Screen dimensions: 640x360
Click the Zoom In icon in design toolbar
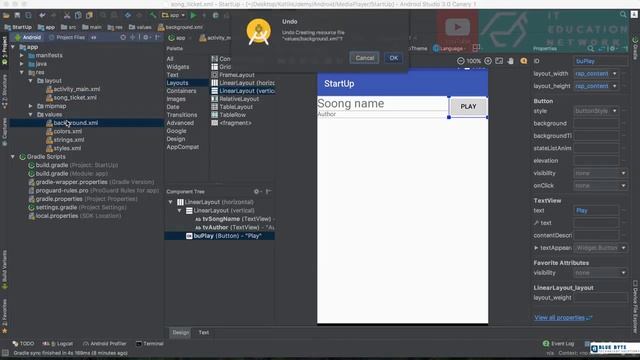[x=488, y=61]
